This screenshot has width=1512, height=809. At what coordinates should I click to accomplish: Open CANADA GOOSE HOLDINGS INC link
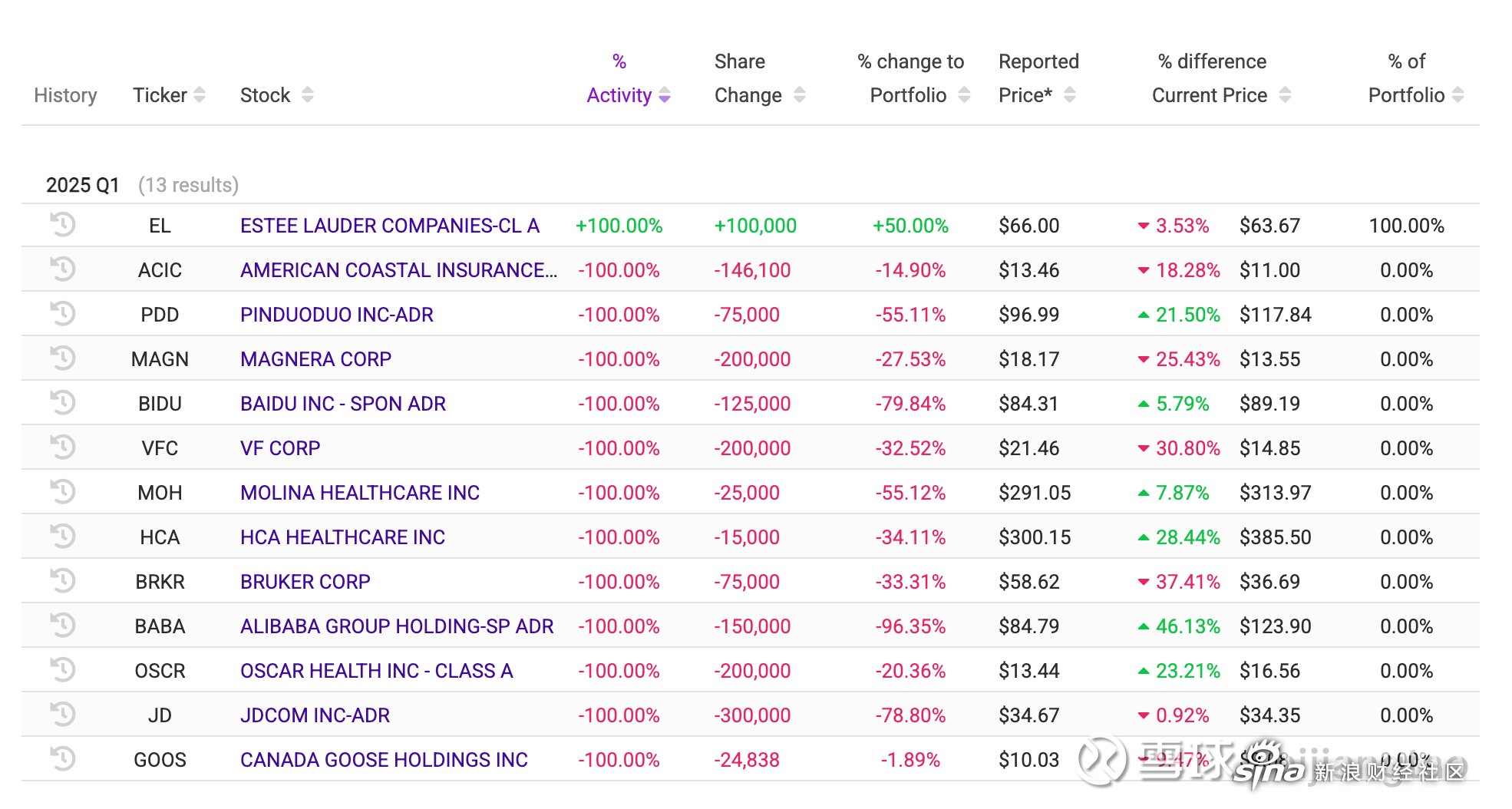(385, 760)
